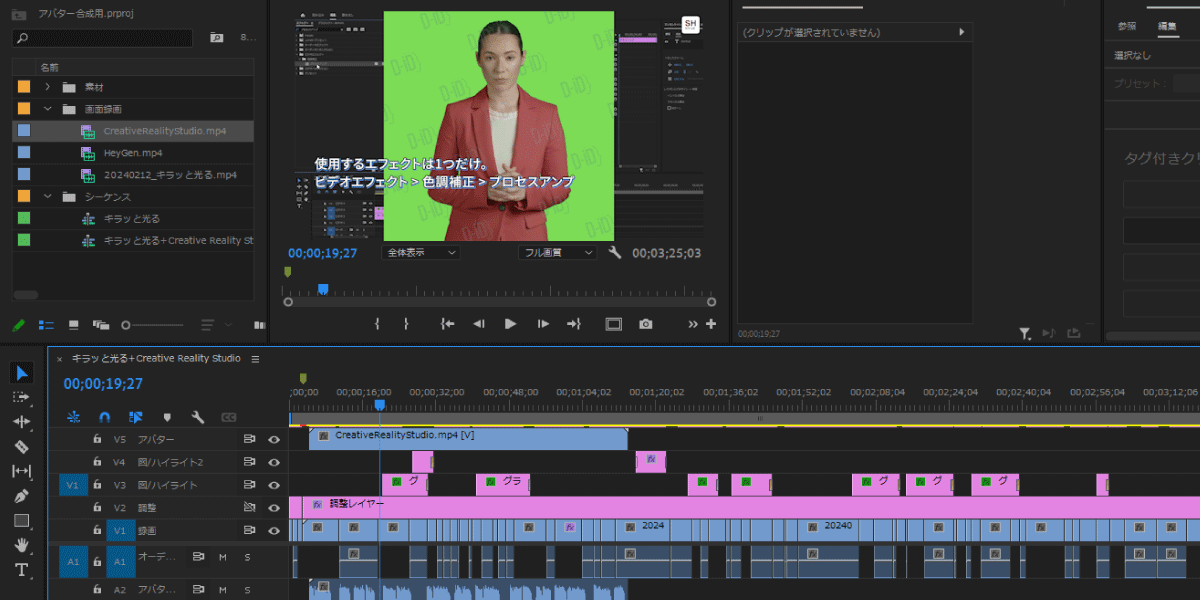Viewport: 1200px width, 600px height.
Task: Toggle visibility of V5 アバター track
Action: [274, 439]
